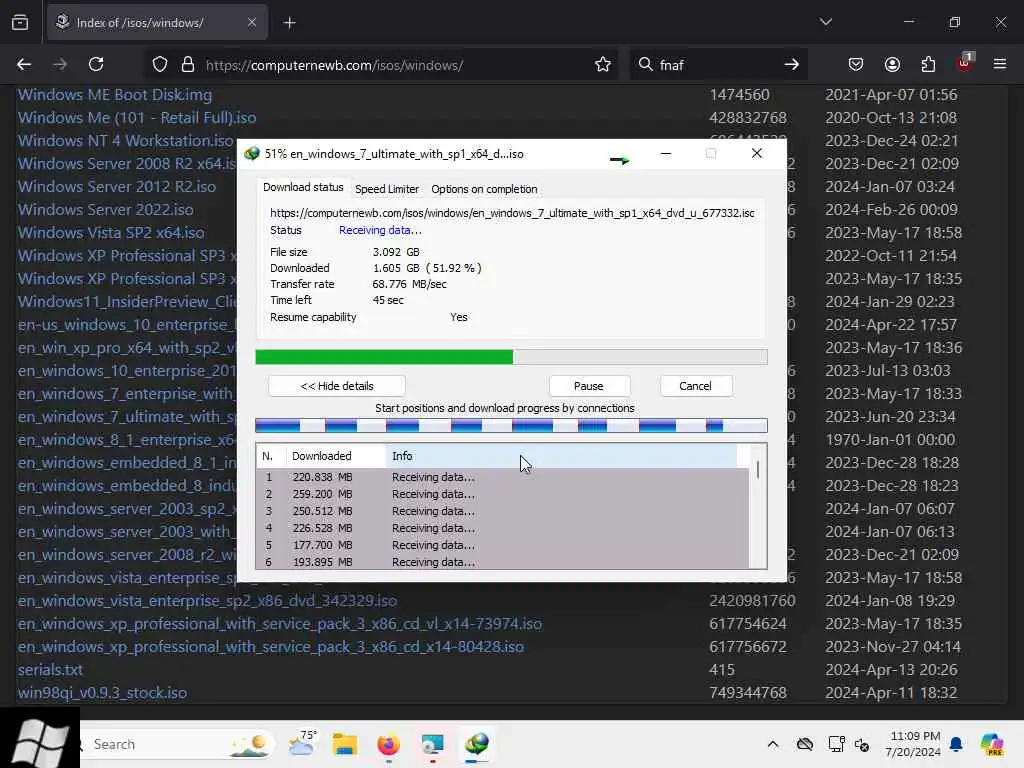Screen dimensions: 1024x768
Task: Open tracking protection shield icon
Action: point(160,65)
